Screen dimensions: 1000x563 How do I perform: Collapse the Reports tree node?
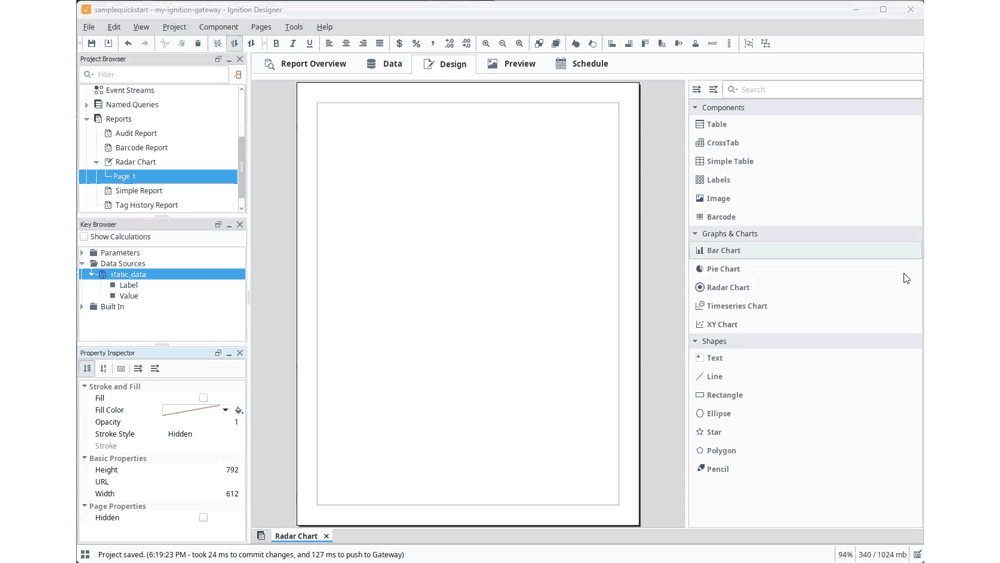click(x=87, y=119)
